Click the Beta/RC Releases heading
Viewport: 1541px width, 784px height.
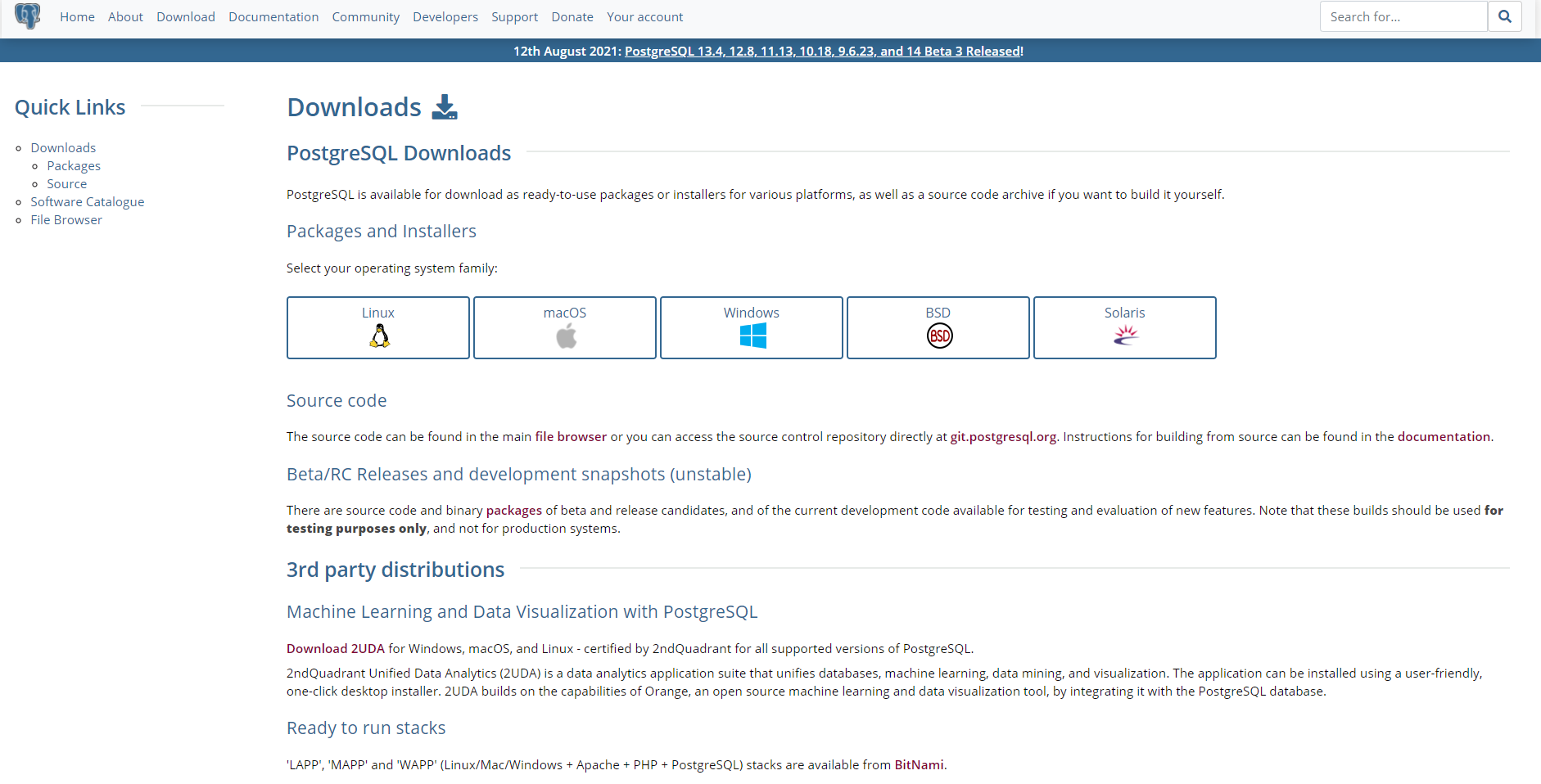[x=519, y=475]
